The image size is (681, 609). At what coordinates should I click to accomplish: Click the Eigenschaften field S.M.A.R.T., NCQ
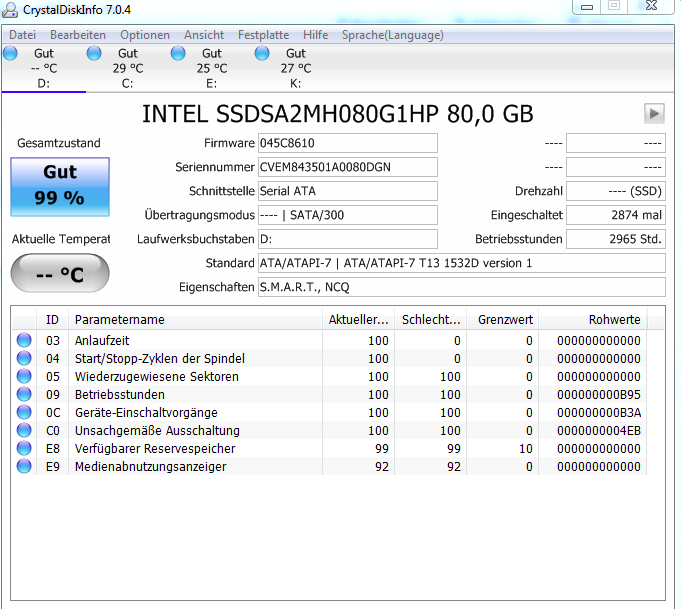[462, 287]
